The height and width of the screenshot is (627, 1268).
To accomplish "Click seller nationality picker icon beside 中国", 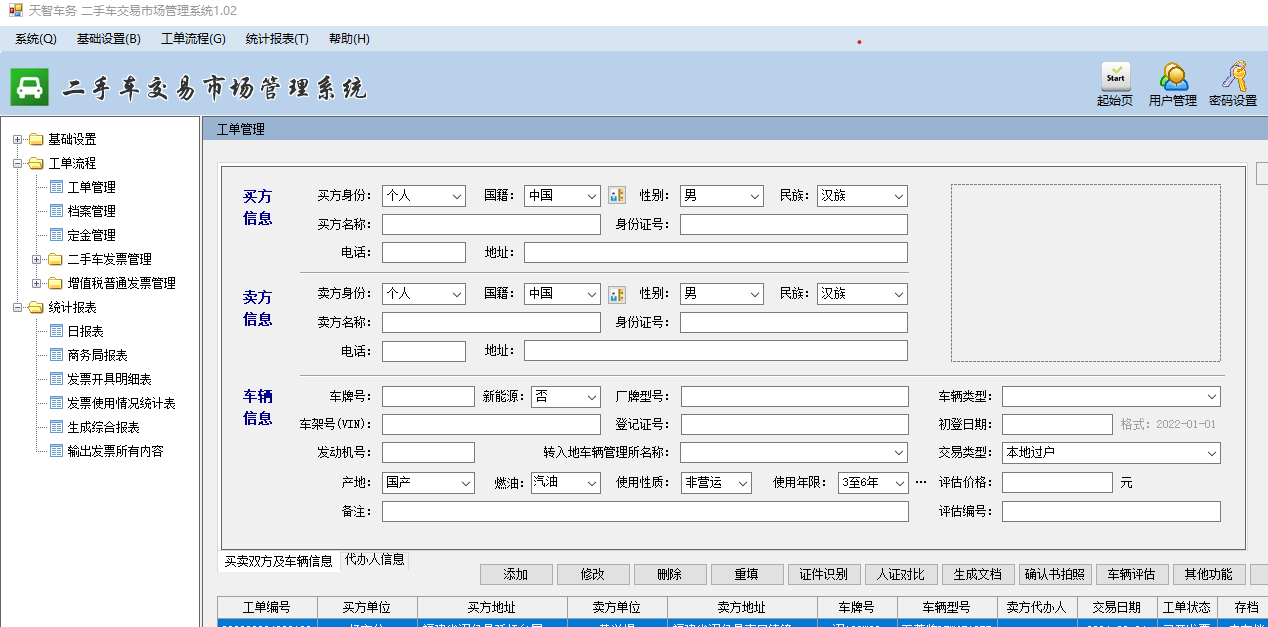I will coord(617,294).
